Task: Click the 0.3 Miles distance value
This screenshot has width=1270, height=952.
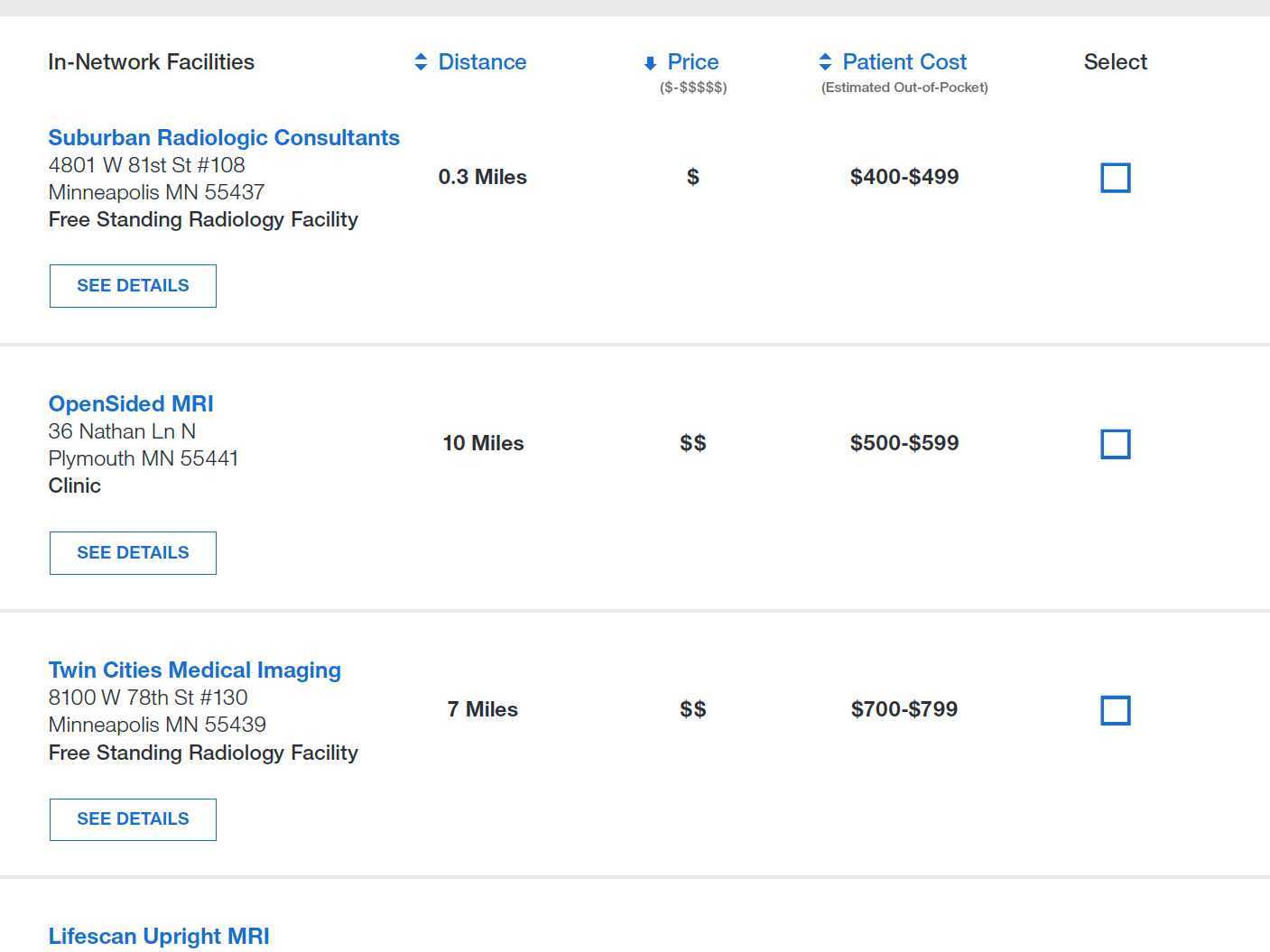Action: (483, 177)
